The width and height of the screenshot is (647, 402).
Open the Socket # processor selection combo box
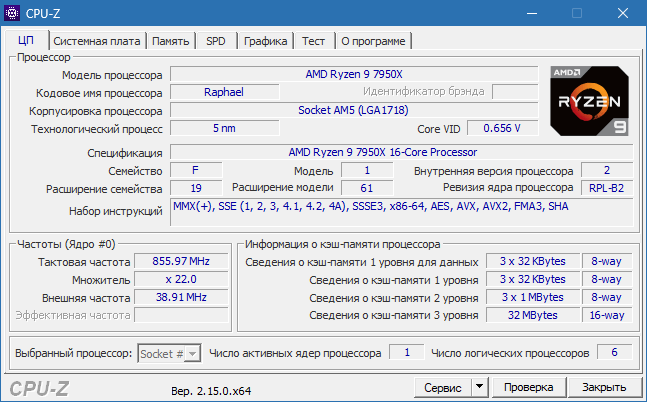click(169, 354)
